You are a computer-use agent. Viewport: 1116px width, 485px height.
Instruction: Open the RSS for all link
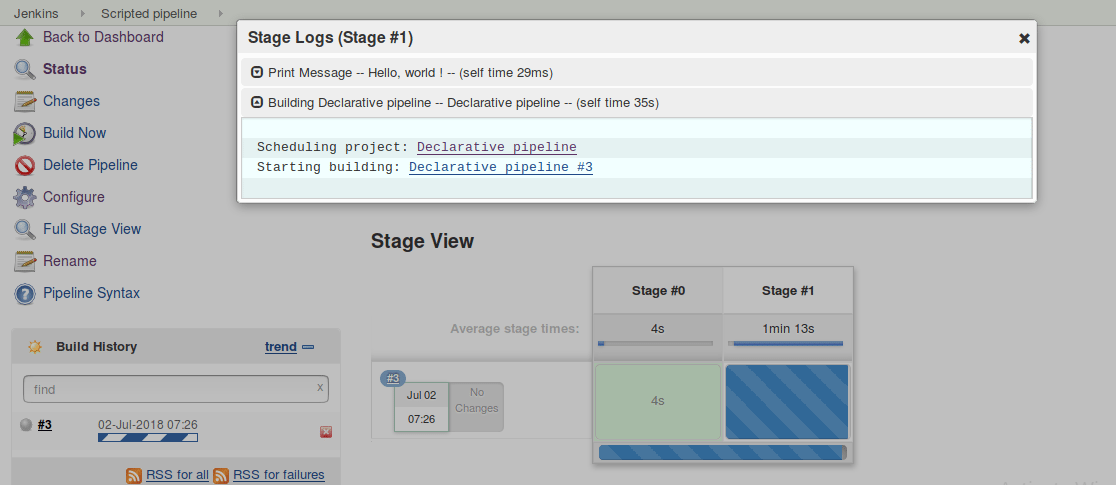pos(177,475)
